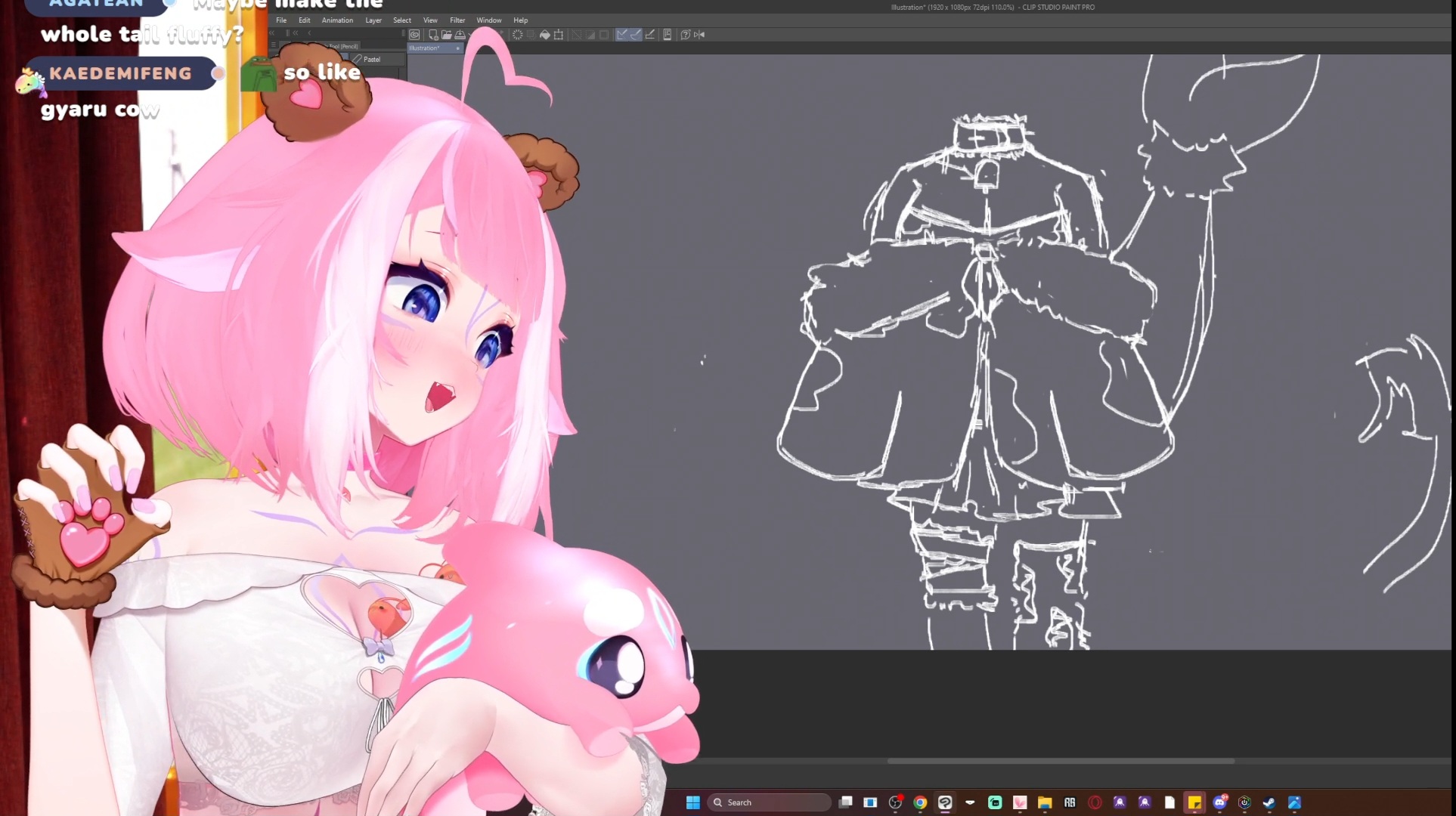
Task: Toggle Snap to Special Ruler
Action: [x=636, y=35]
